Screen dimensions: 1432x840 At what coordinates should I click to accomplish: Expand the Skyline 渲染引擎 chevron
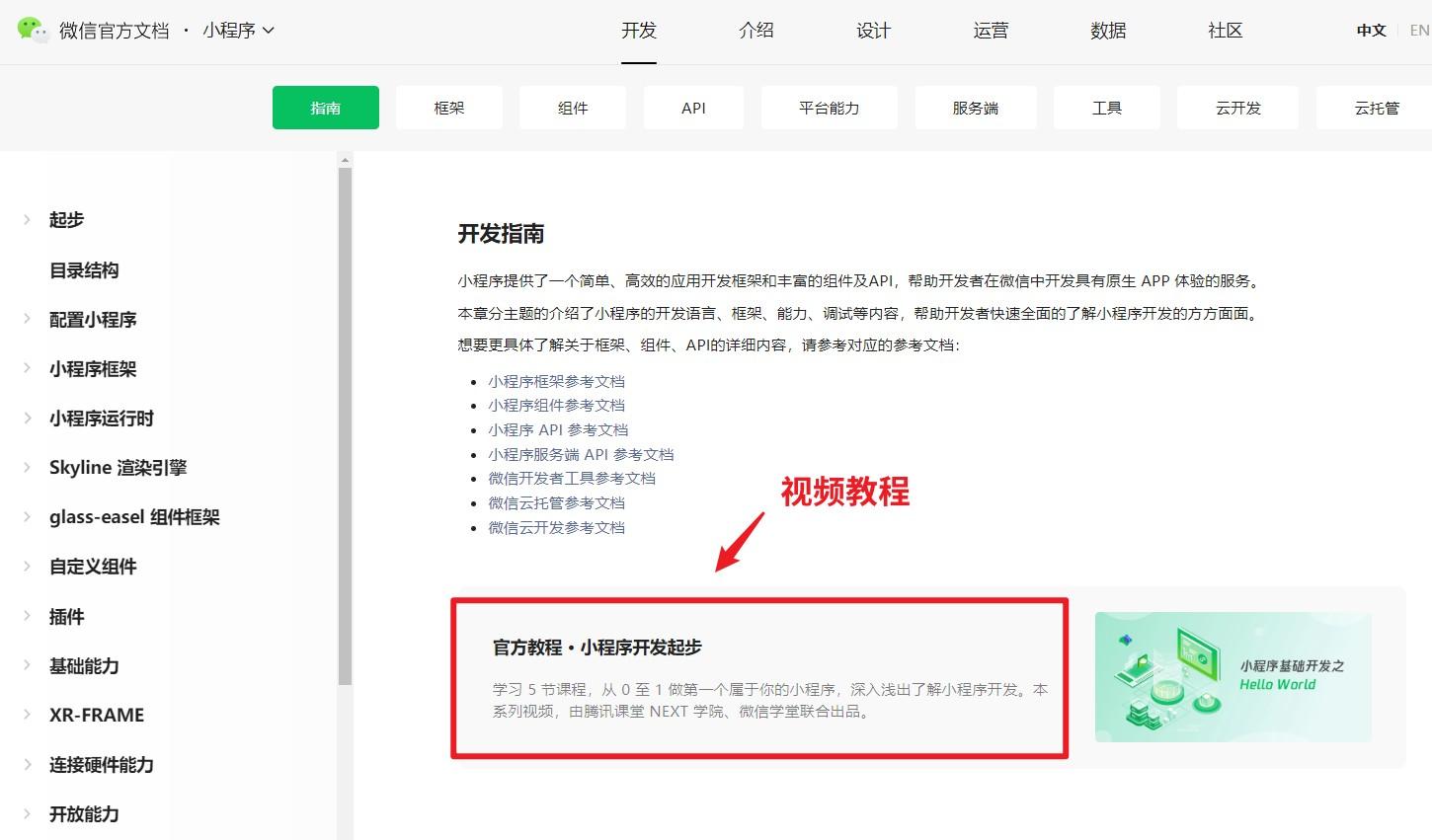coord(28,467)
